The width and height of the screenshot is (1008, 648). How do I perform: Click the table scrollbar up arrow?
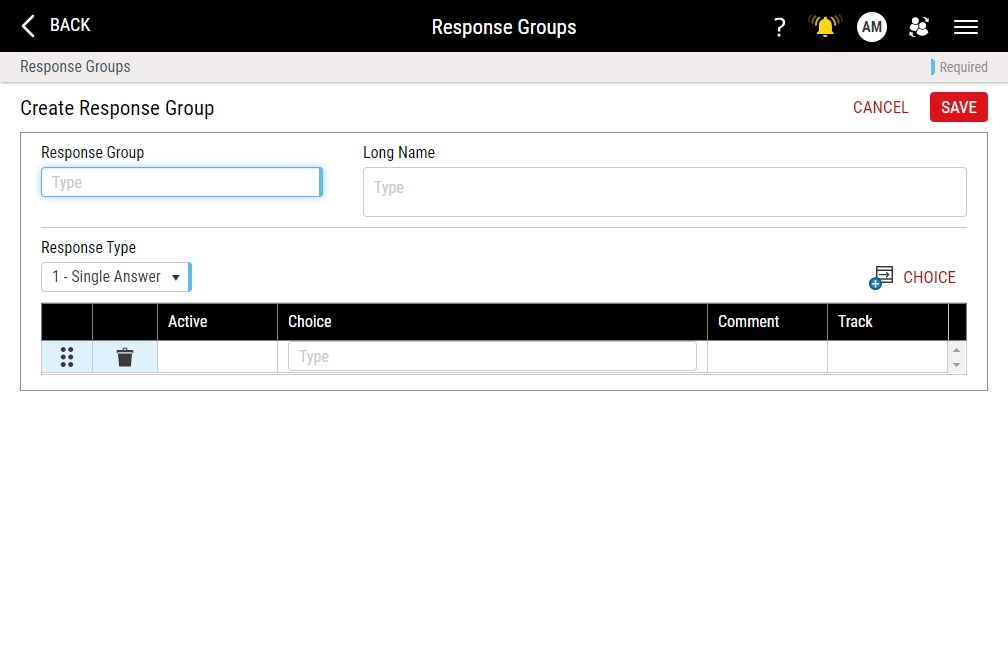coord(957,350)
